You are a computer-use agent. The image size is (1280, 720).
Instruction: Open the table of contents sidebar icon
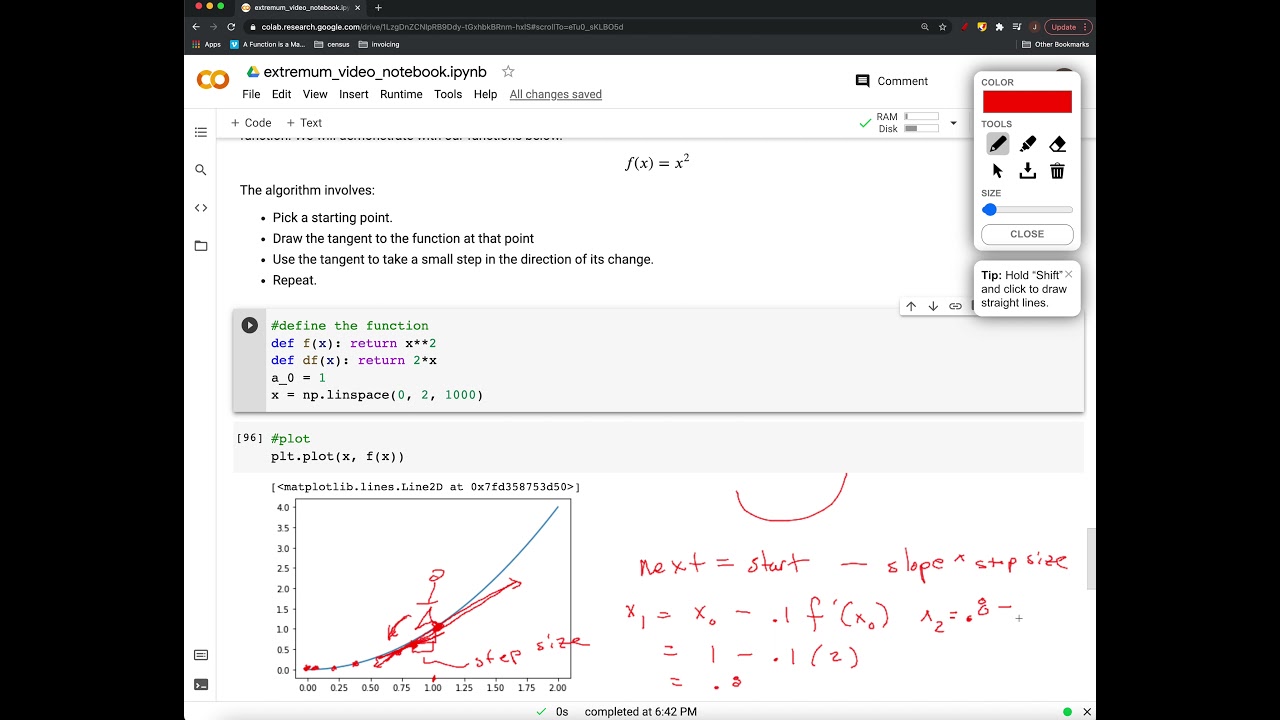(201, 132)
